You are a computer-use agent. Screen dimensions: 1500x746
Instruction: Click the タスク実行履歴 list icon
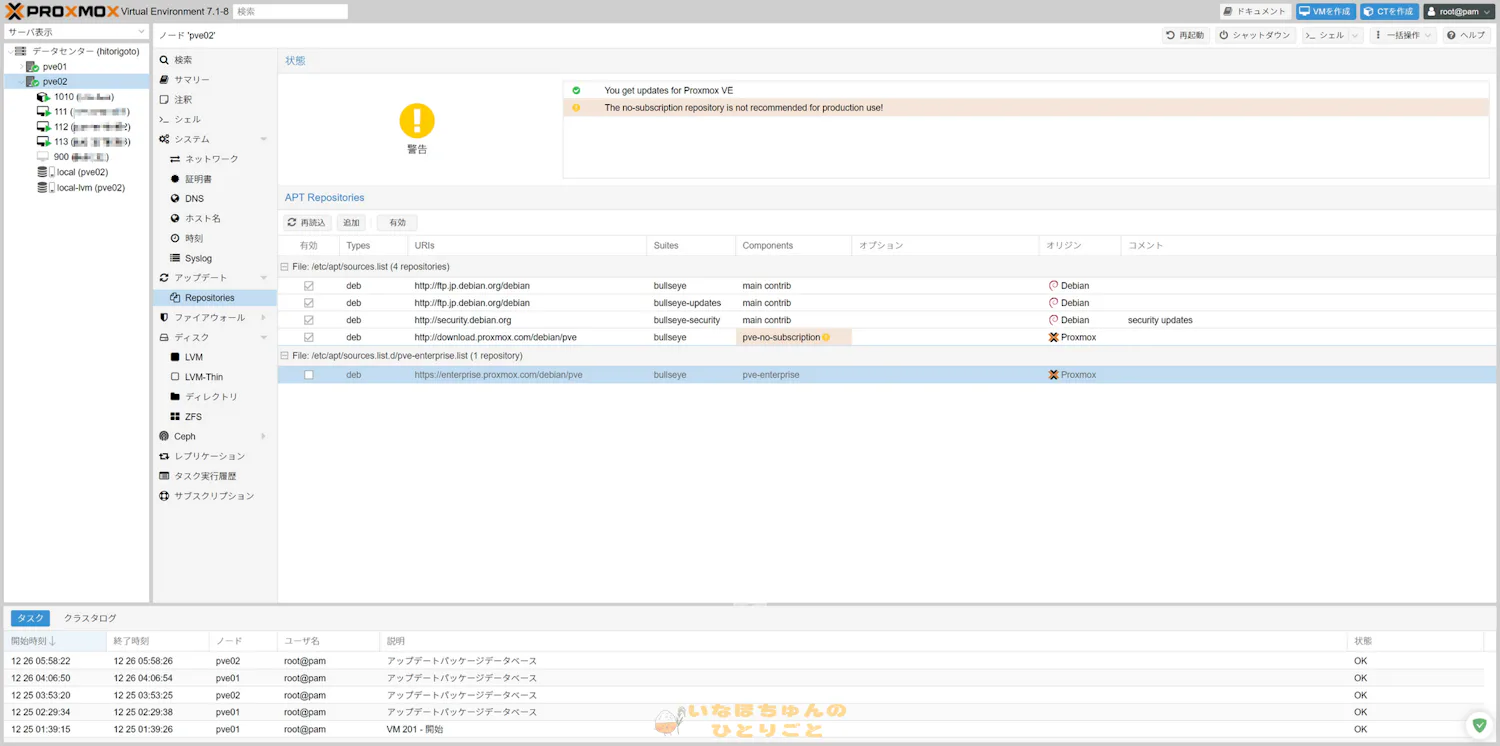click(x=164, y=476)
